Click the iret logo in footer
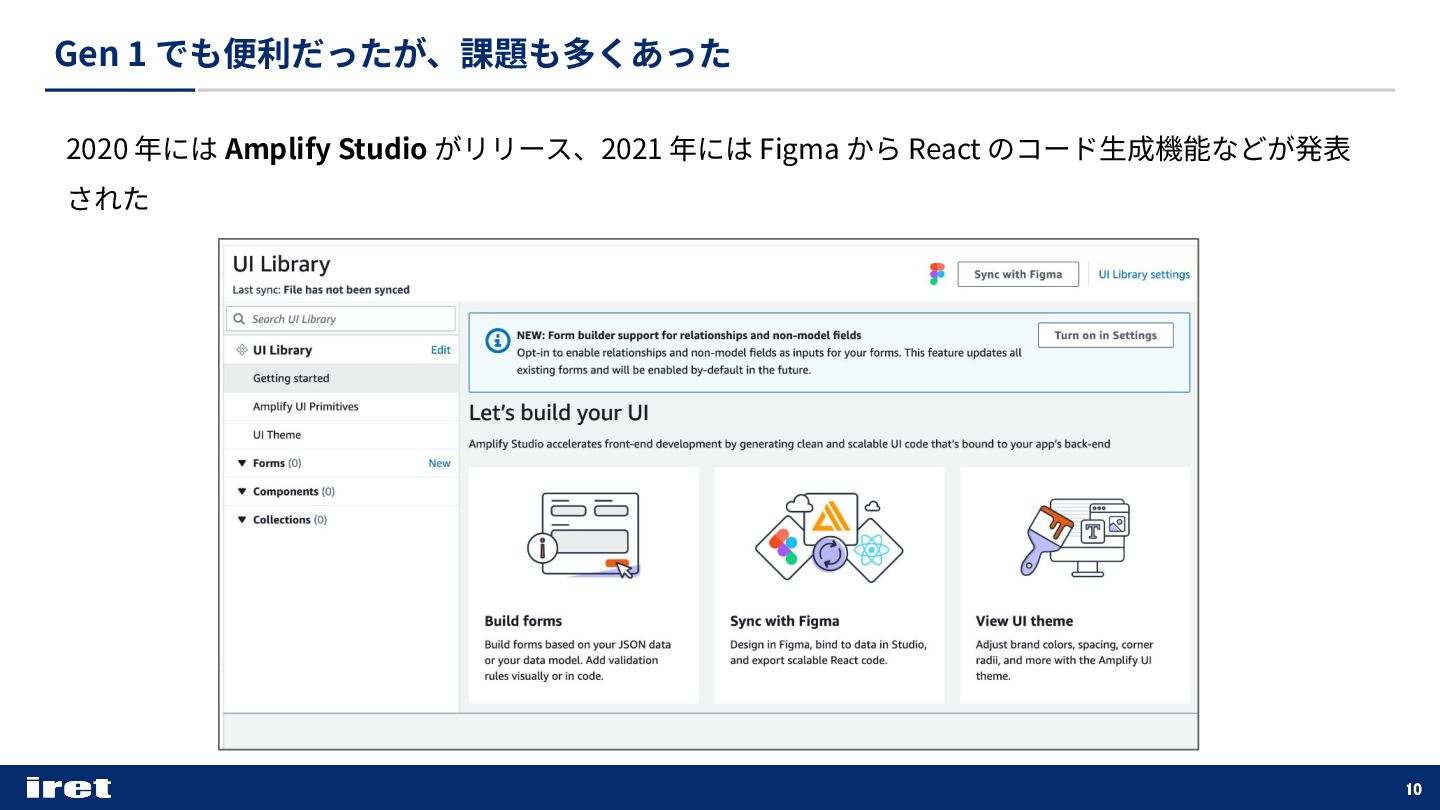The height and width of the screenshot is (810, 1440). coord(69,788)
